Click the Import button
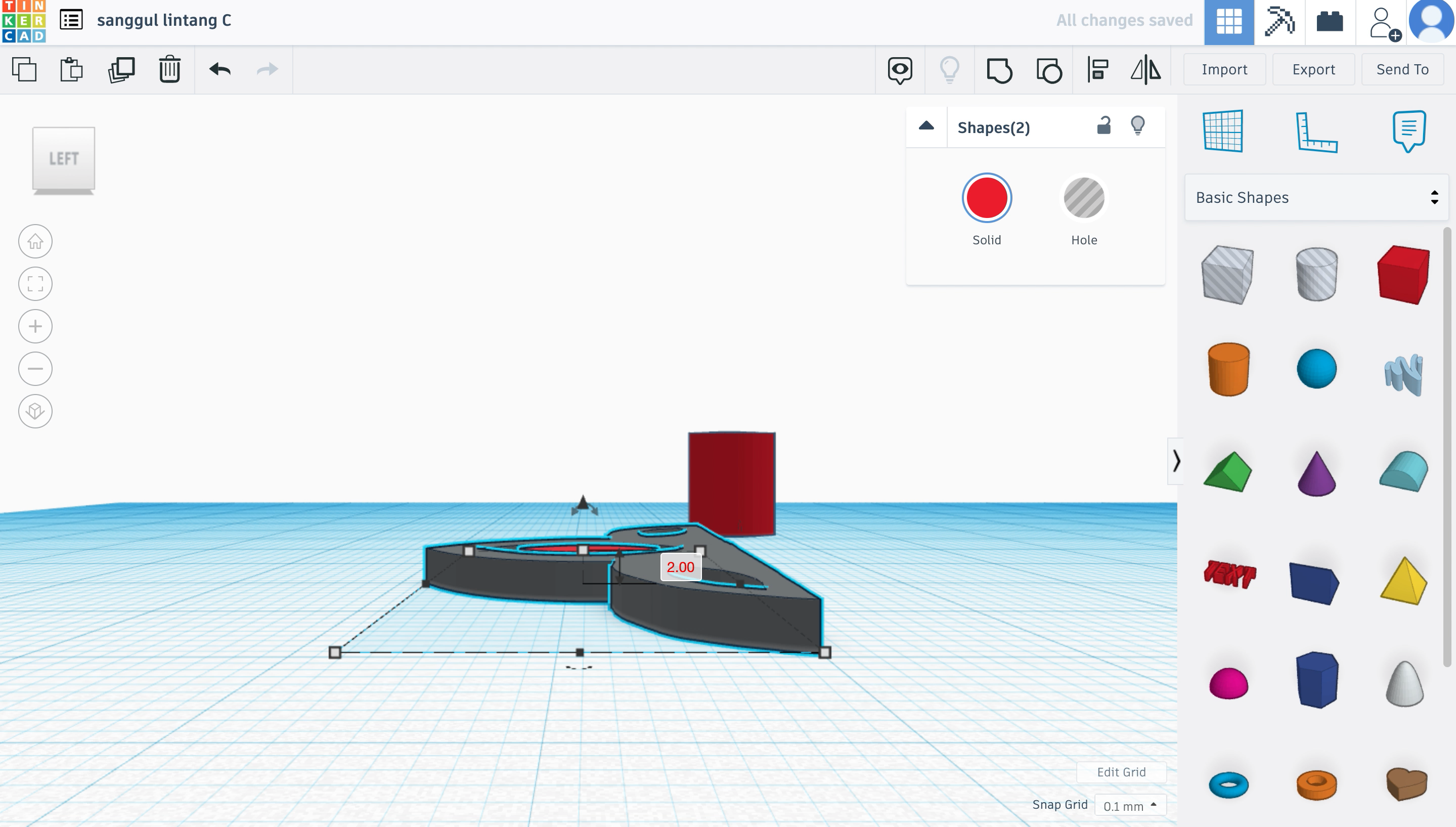This screenshot has width=1456, height=827. (1224, 69)
